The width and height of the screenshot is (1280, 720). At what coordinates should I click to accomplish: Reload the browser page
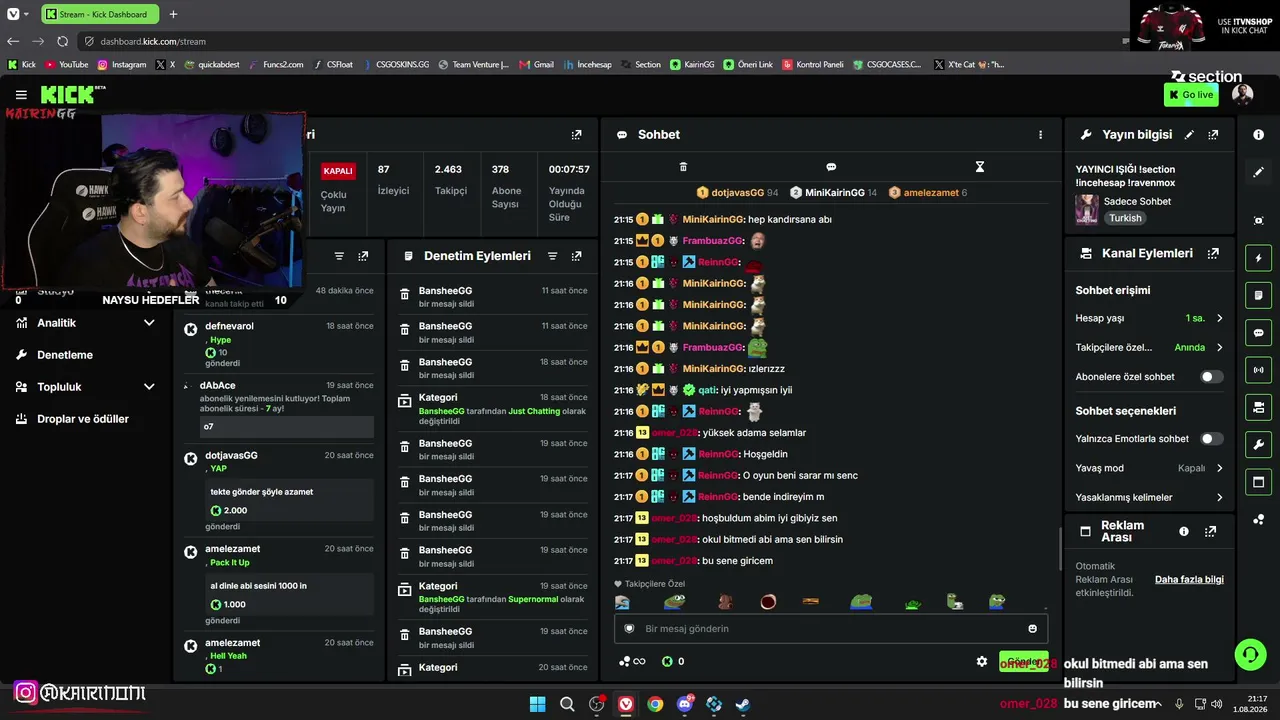coord(62,41)
